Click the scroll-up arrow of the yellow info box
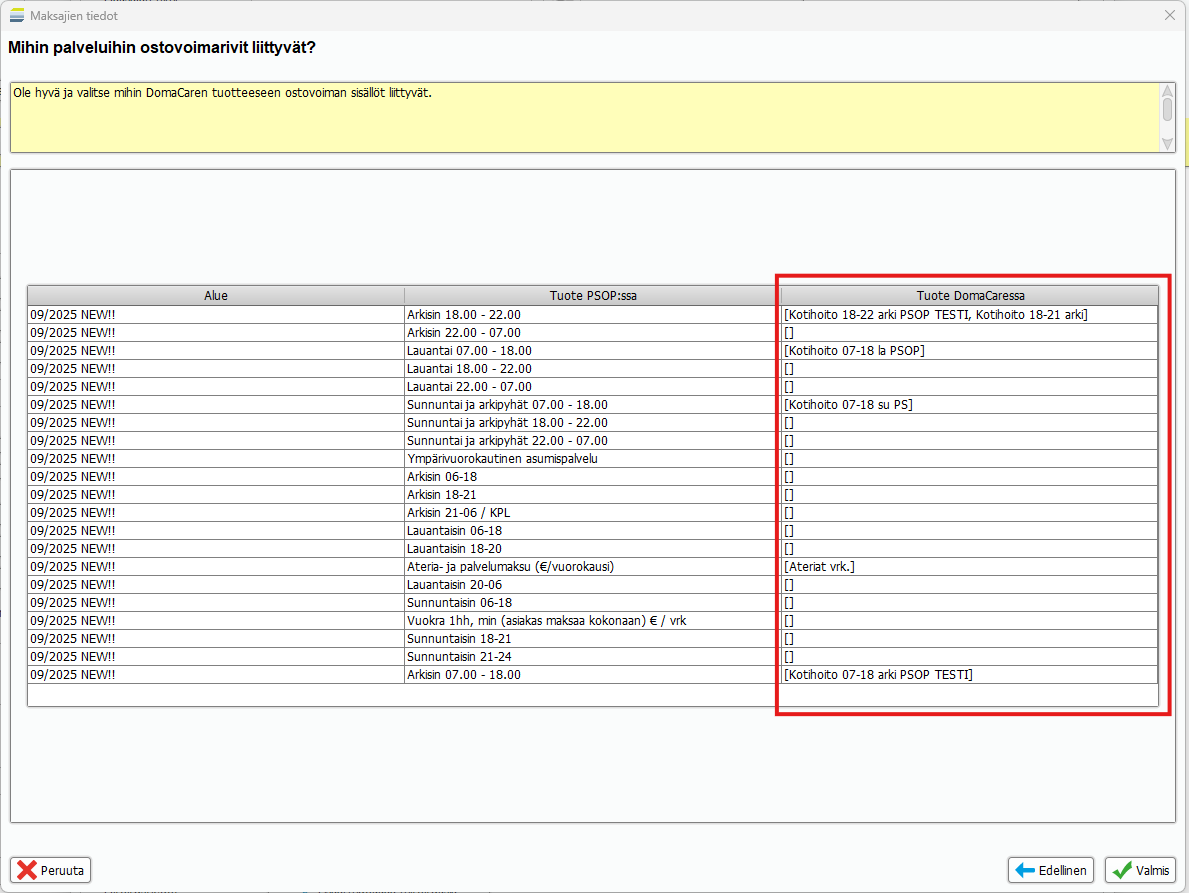Screen dimensions: 1189x893 tap(1168, 92)
